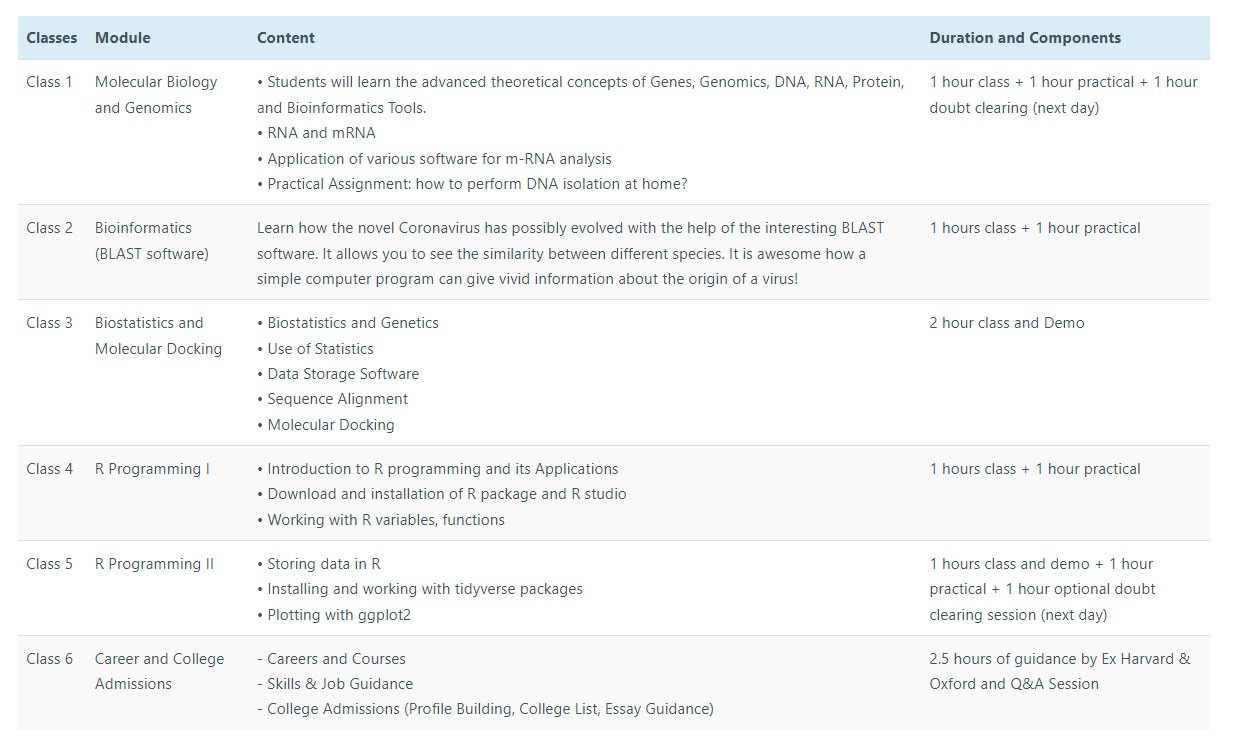
Task: Click the Molecular Docking bullet item
Action: pyautogui.click(x=326, y=425)
